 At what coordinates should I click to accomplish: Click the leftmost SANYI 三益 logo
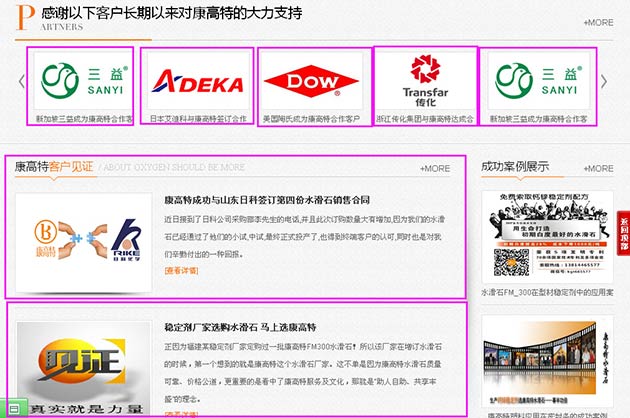pos(81,80)
